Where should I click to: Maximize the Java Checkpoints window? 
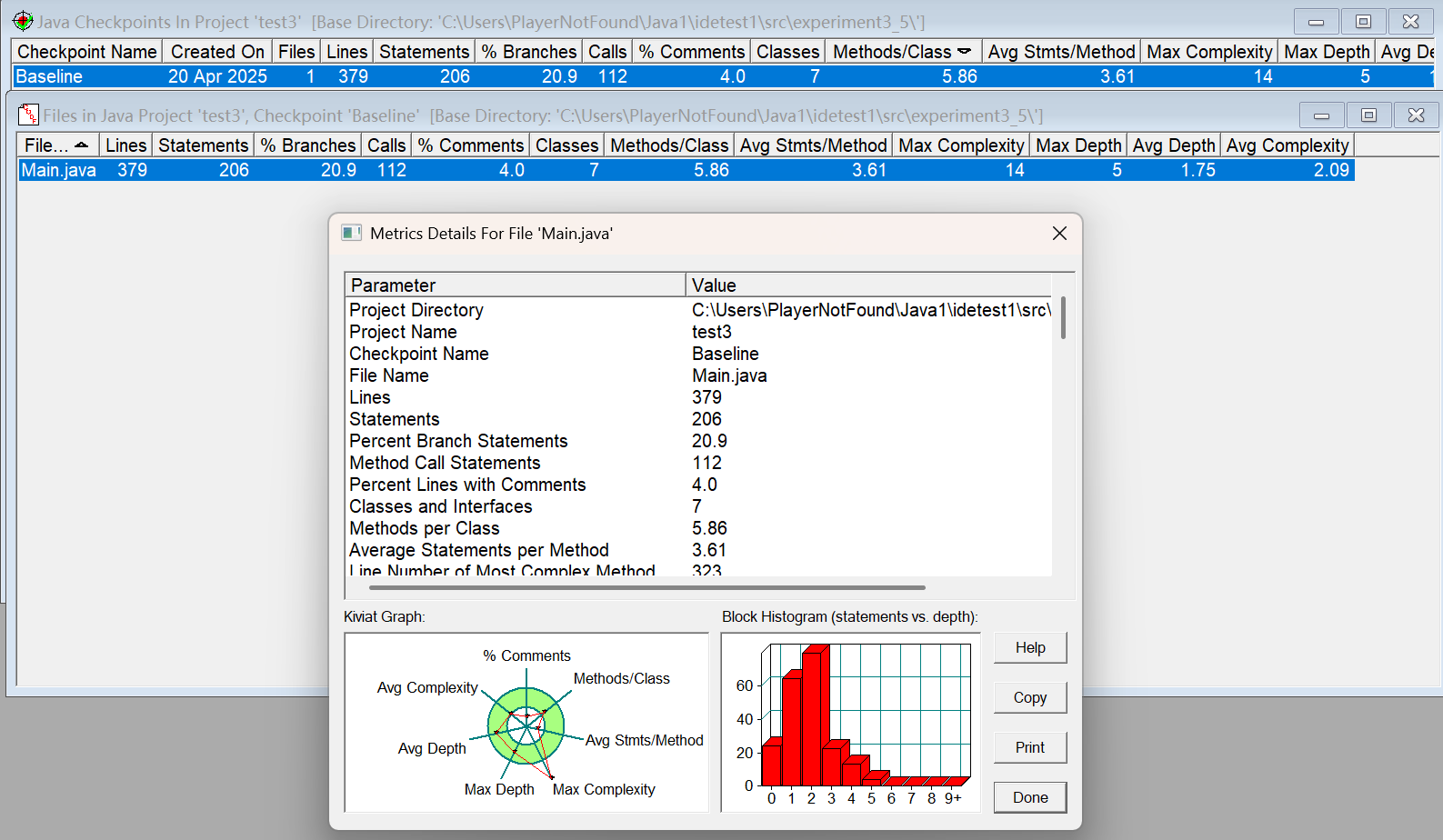coord(1363,21)
